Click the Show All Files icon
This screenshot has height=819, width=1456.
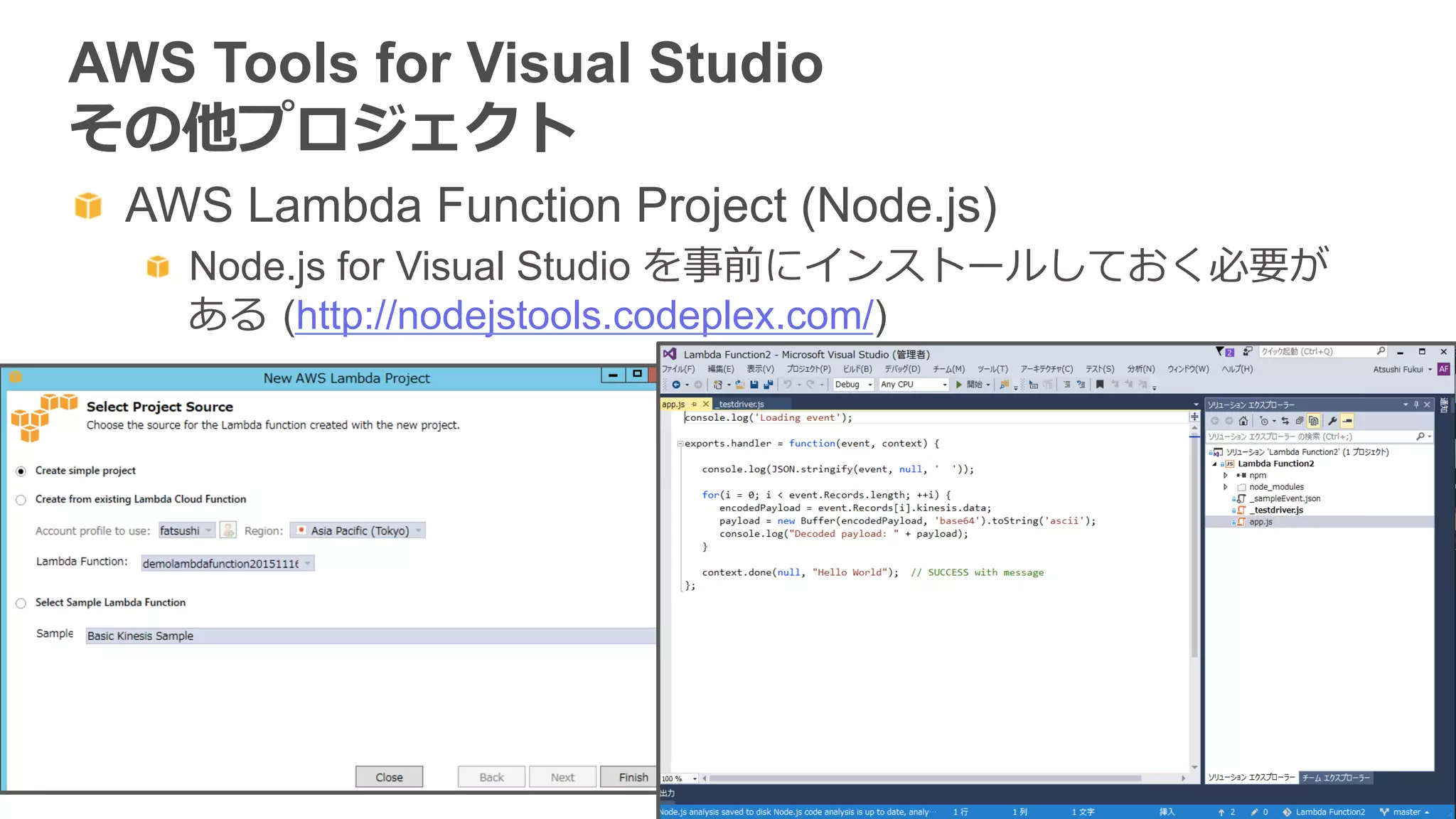tap(1313, 421)
